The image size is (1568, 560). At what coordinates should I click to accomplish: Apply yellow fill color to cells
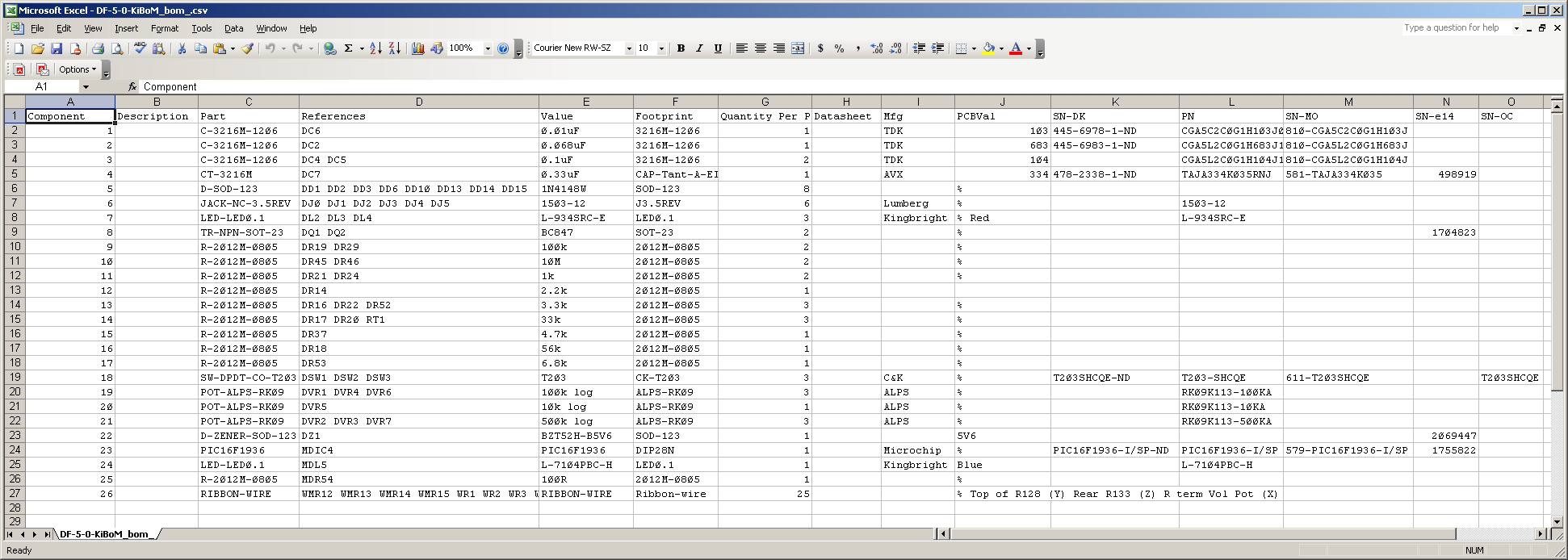[x=988, y=48]
